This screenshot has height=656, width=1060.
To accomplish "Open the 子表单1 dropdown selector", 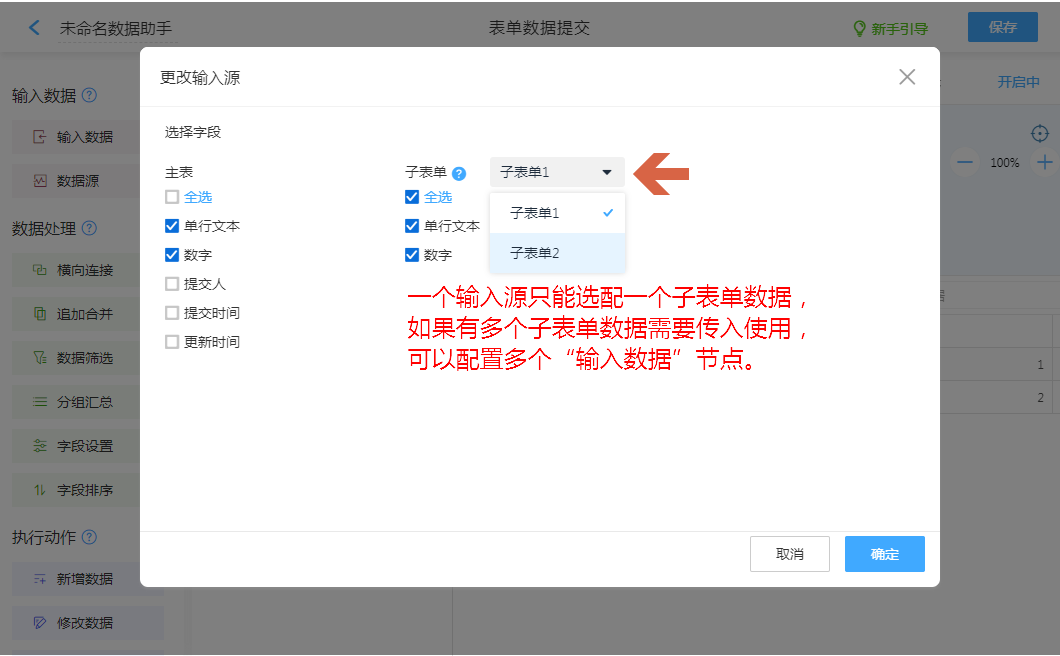I will (557, 172).
